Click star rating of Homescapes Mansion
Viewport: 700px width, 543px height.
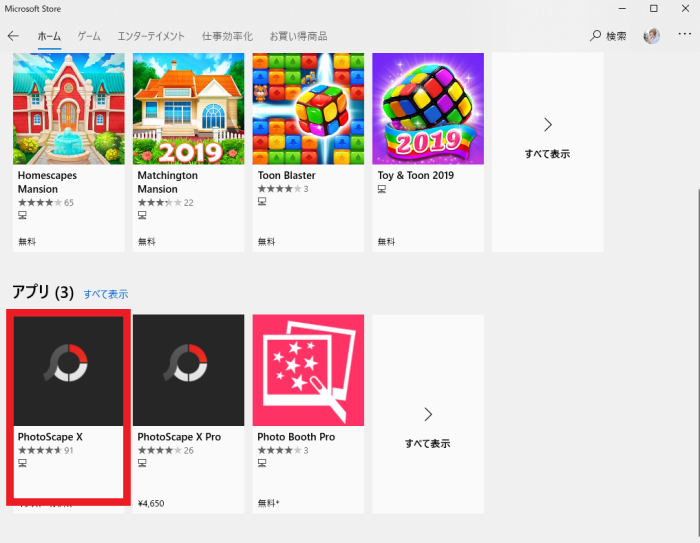pos(40,203)
